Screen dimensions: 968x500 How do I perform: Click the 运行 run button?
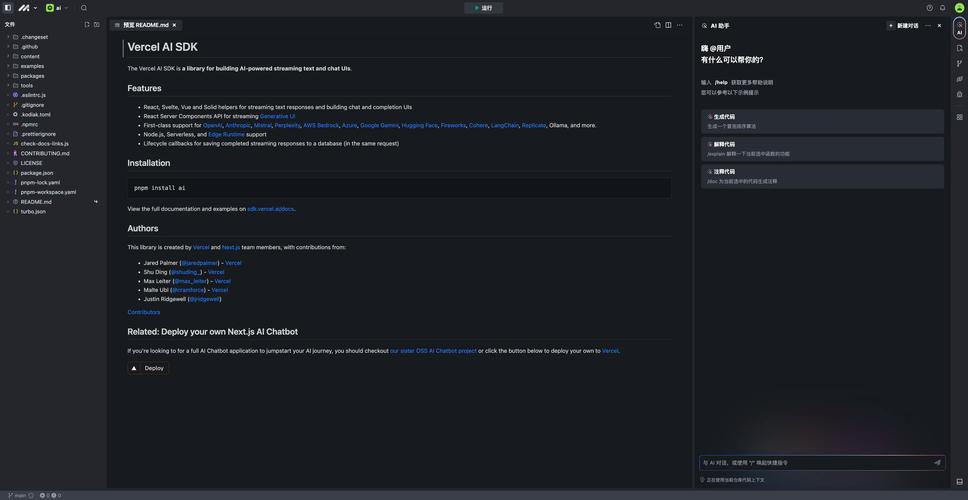pos(483,8)
